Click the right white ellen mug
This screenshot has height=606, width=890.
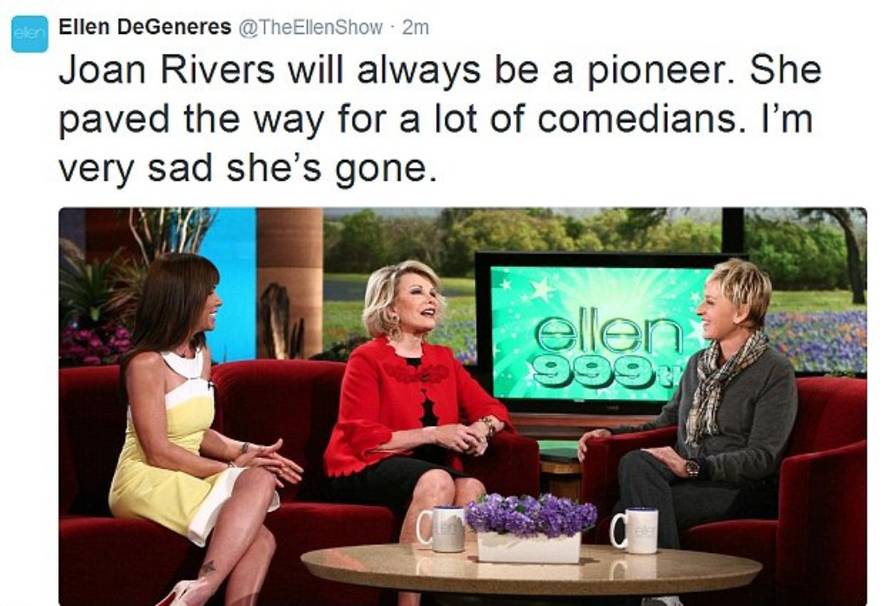coord(635,530)
